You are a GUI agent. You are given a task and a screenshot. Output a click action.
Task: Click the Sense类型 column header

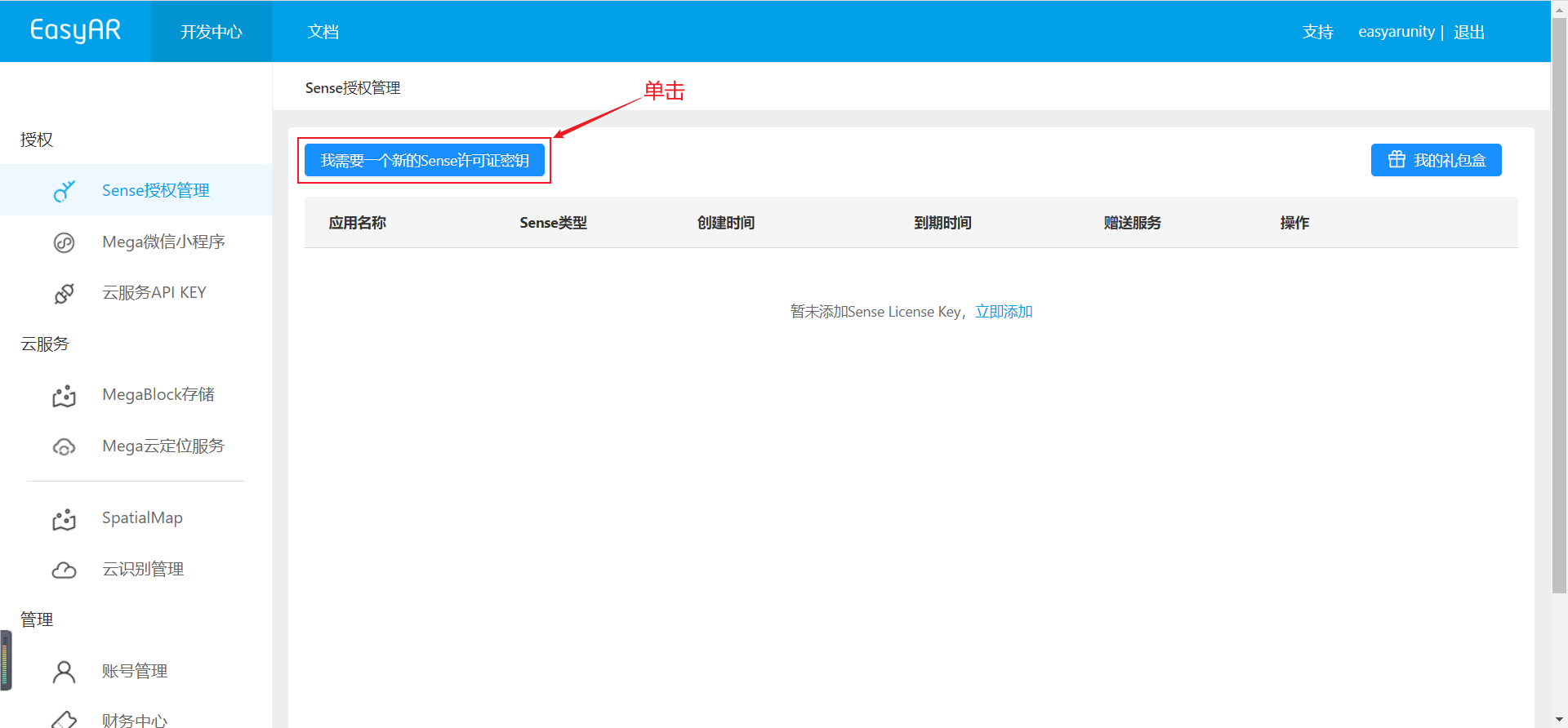pyautogui.click(x=553, y=223)
